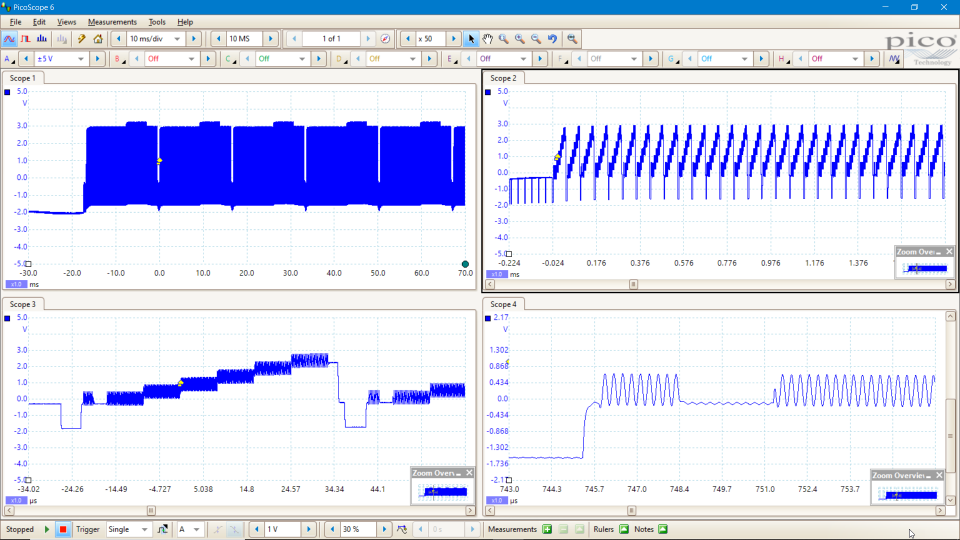Toggle the Notes panel display
The height and width of the screenshot is (540, 960).
(x=662, y=529)
